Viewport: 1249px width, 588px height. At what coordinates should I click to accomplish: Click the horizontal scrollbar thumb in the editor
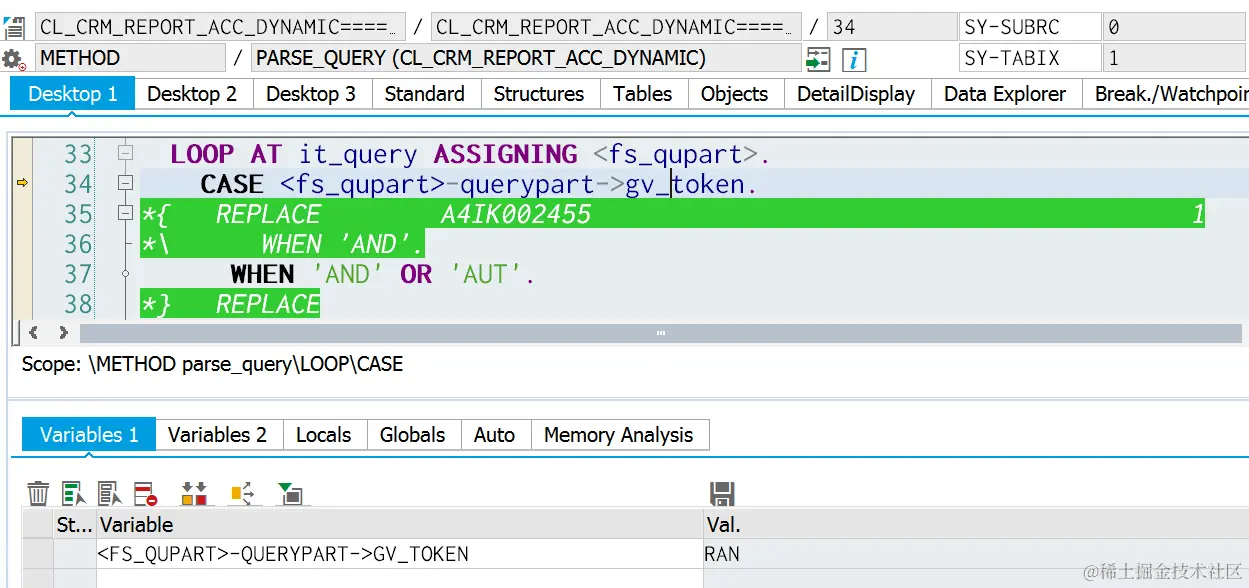pyautogui.click(x=660, y=332)
